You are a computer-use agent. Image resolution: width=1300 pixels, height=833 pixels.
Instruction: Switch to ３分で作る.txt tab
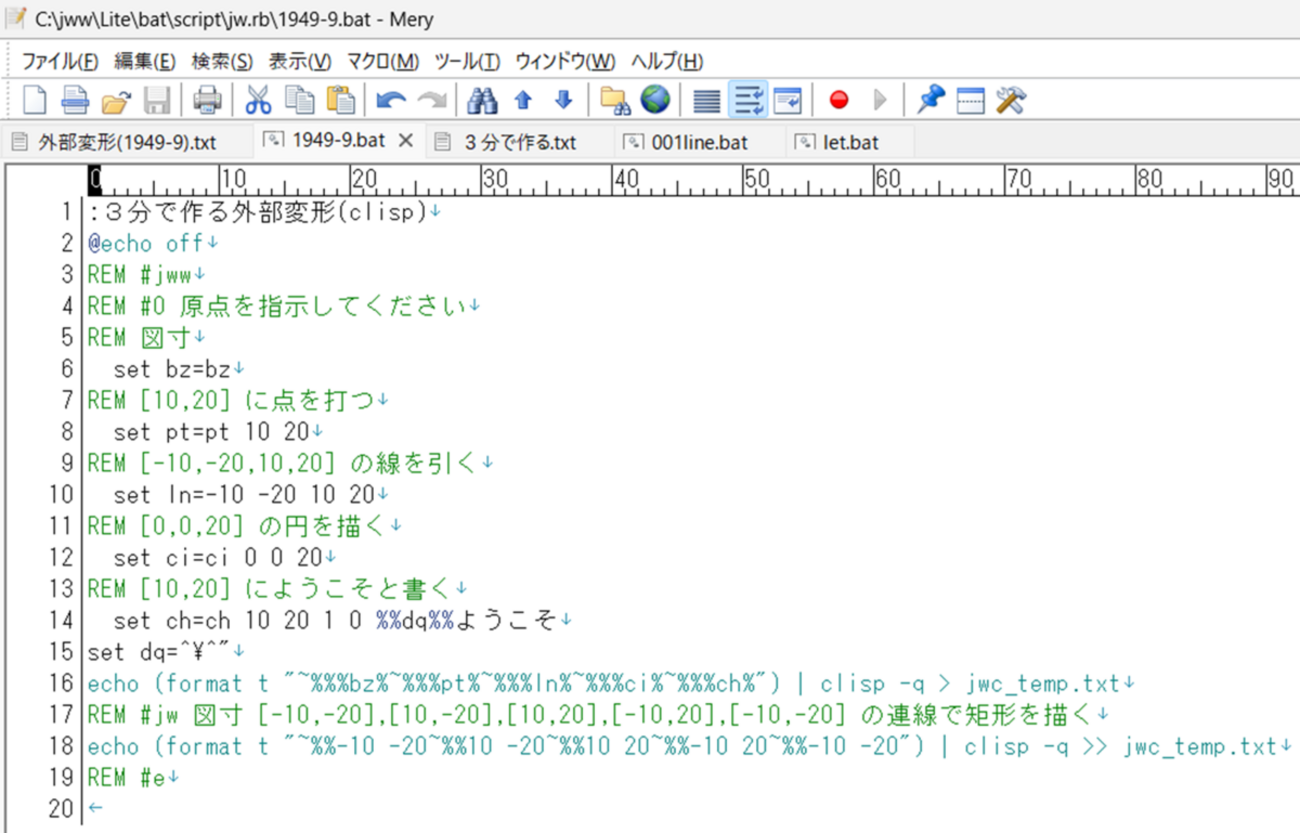(x=520, y=143)
